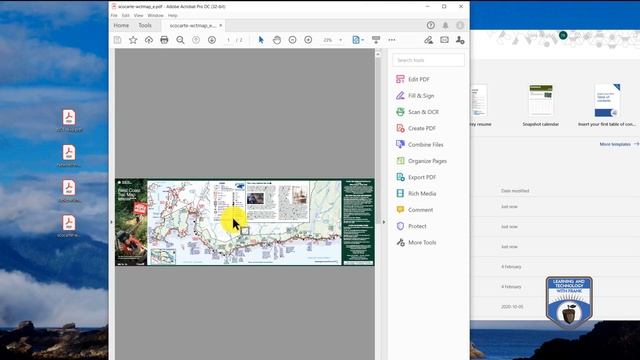This screenshot has height=360, width=640.
Task: Open the find text magnifier icon
Action: click(180, 40)
